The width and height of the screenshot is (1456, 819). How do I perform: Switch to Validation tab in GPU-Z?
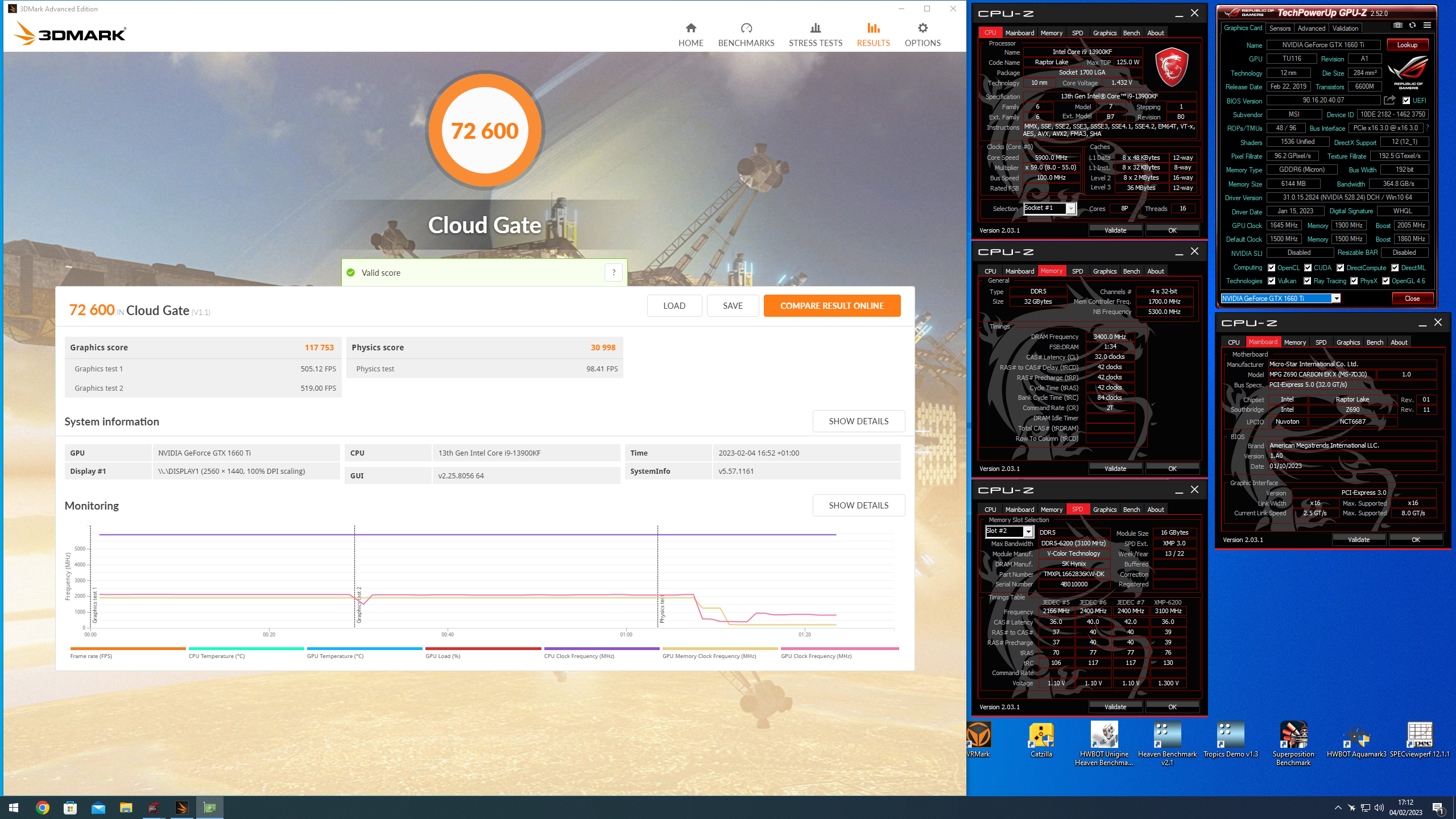1345,28
